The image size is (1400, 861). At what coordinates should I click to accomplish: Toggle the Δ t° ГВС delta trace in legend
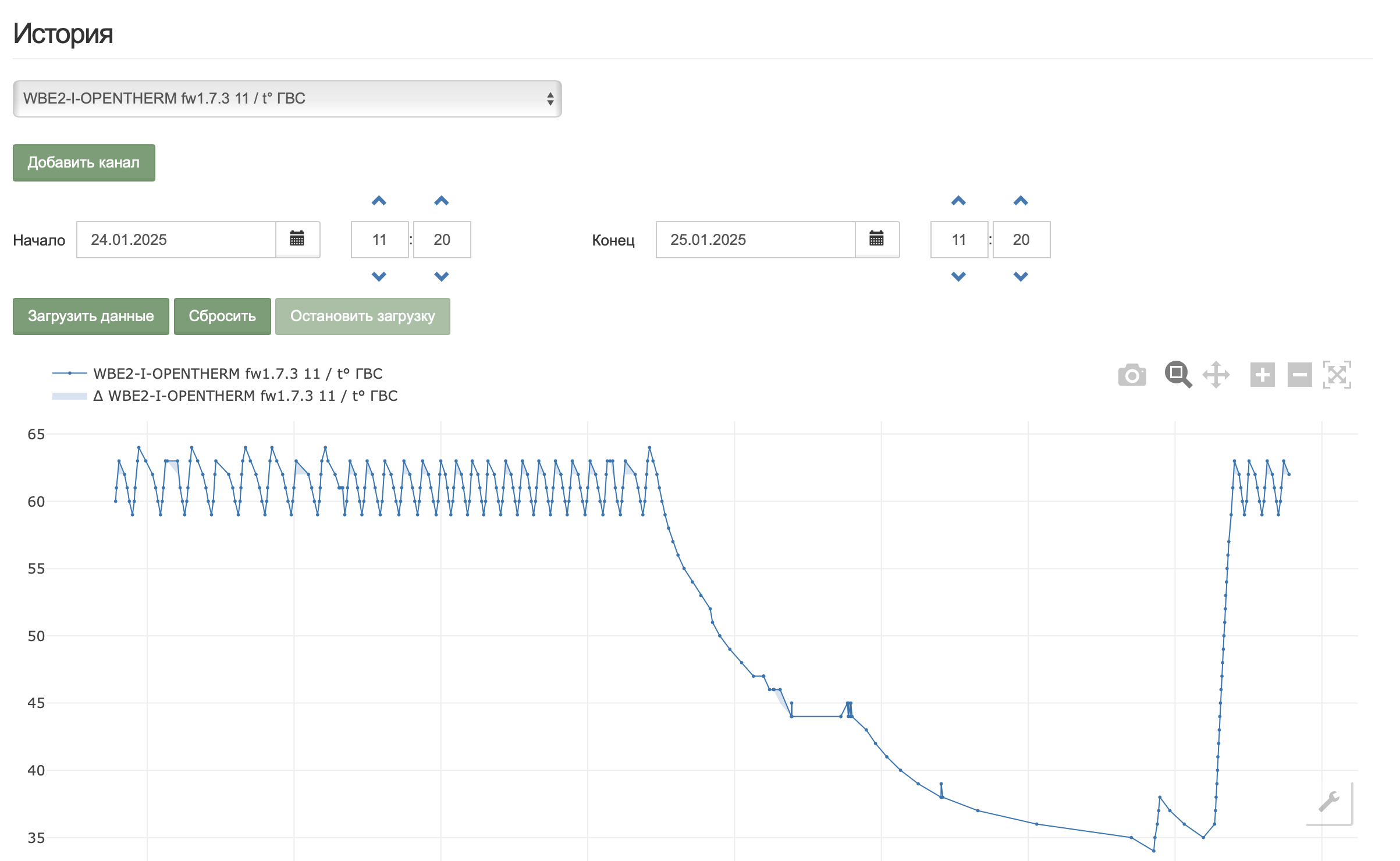pyautogui.click(x=225, y=396)
